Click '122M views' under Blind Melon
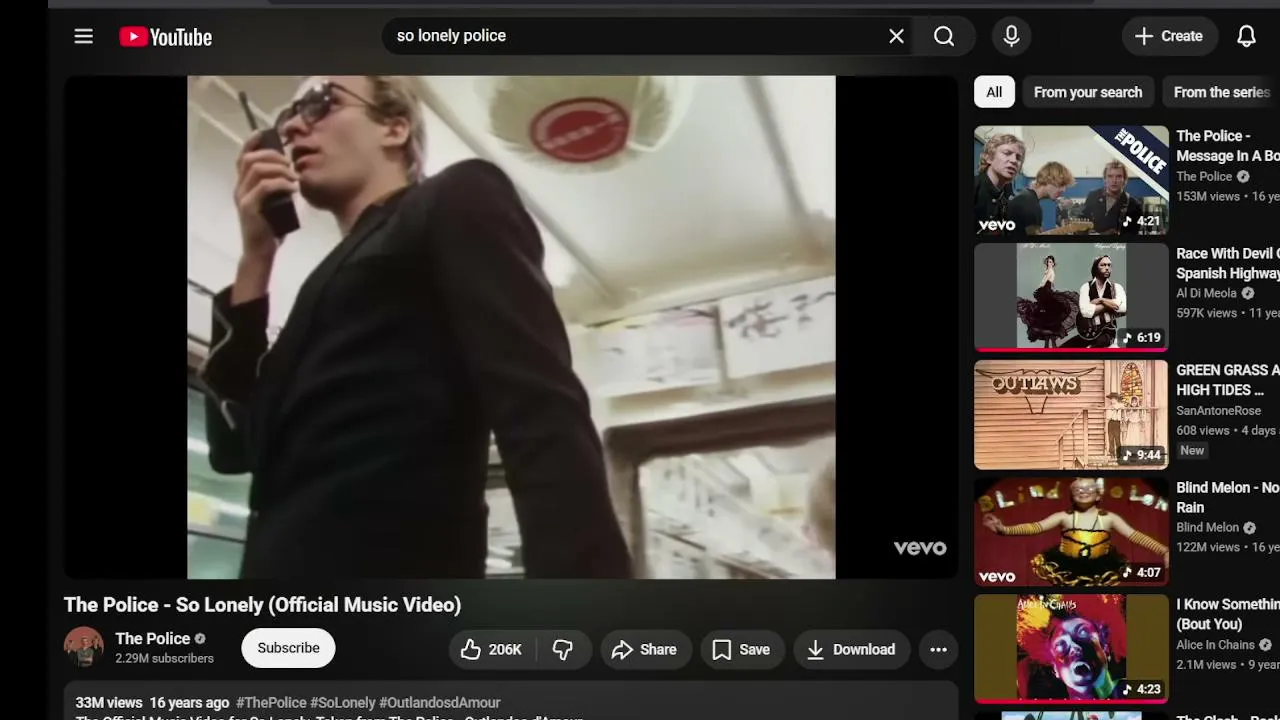Image resolution: width=1280 pixels, height=720 pixels. coord(1208,547)
